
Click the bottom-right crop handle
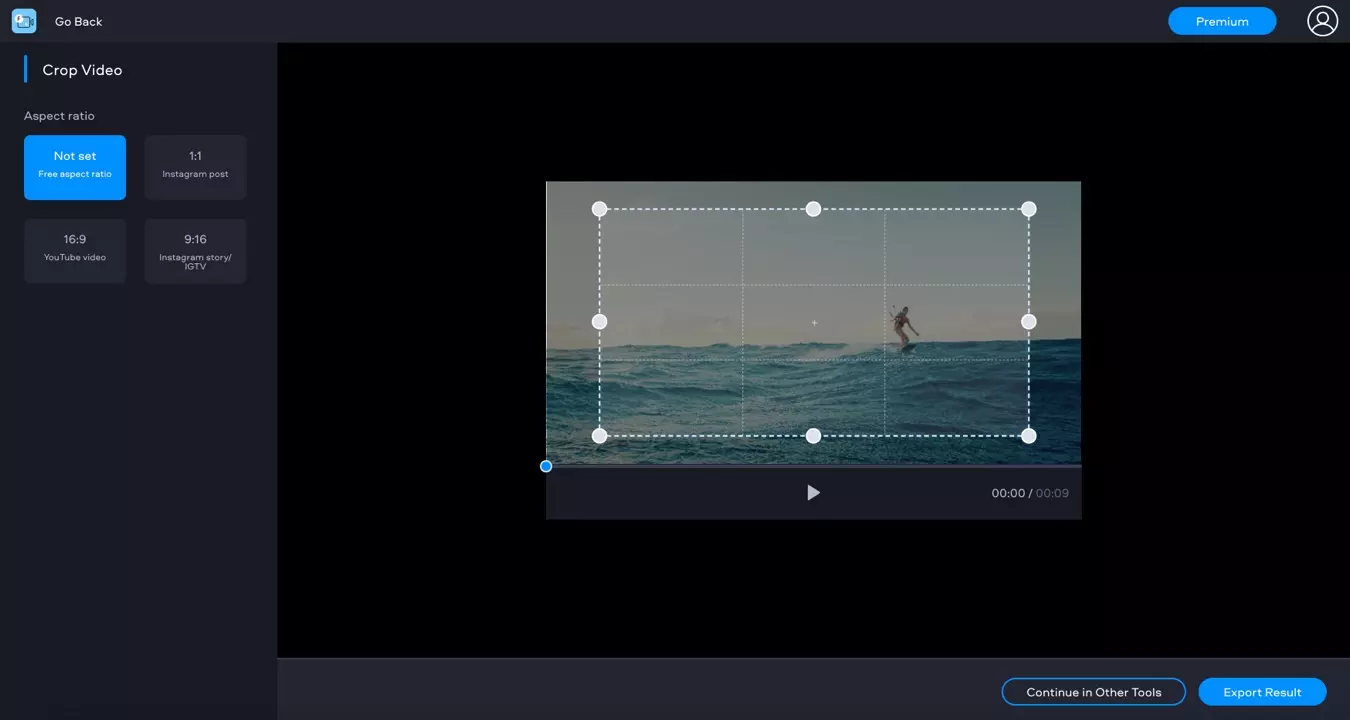[x=1028, y=435]
